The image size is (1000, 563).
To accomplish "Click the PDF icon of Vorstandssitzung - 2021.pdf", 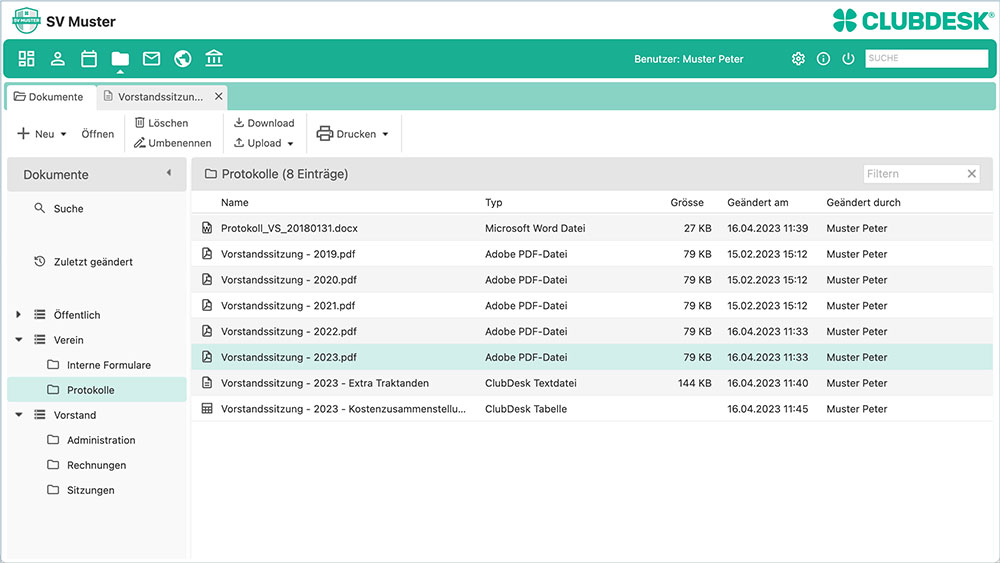I will click(207, 305).
